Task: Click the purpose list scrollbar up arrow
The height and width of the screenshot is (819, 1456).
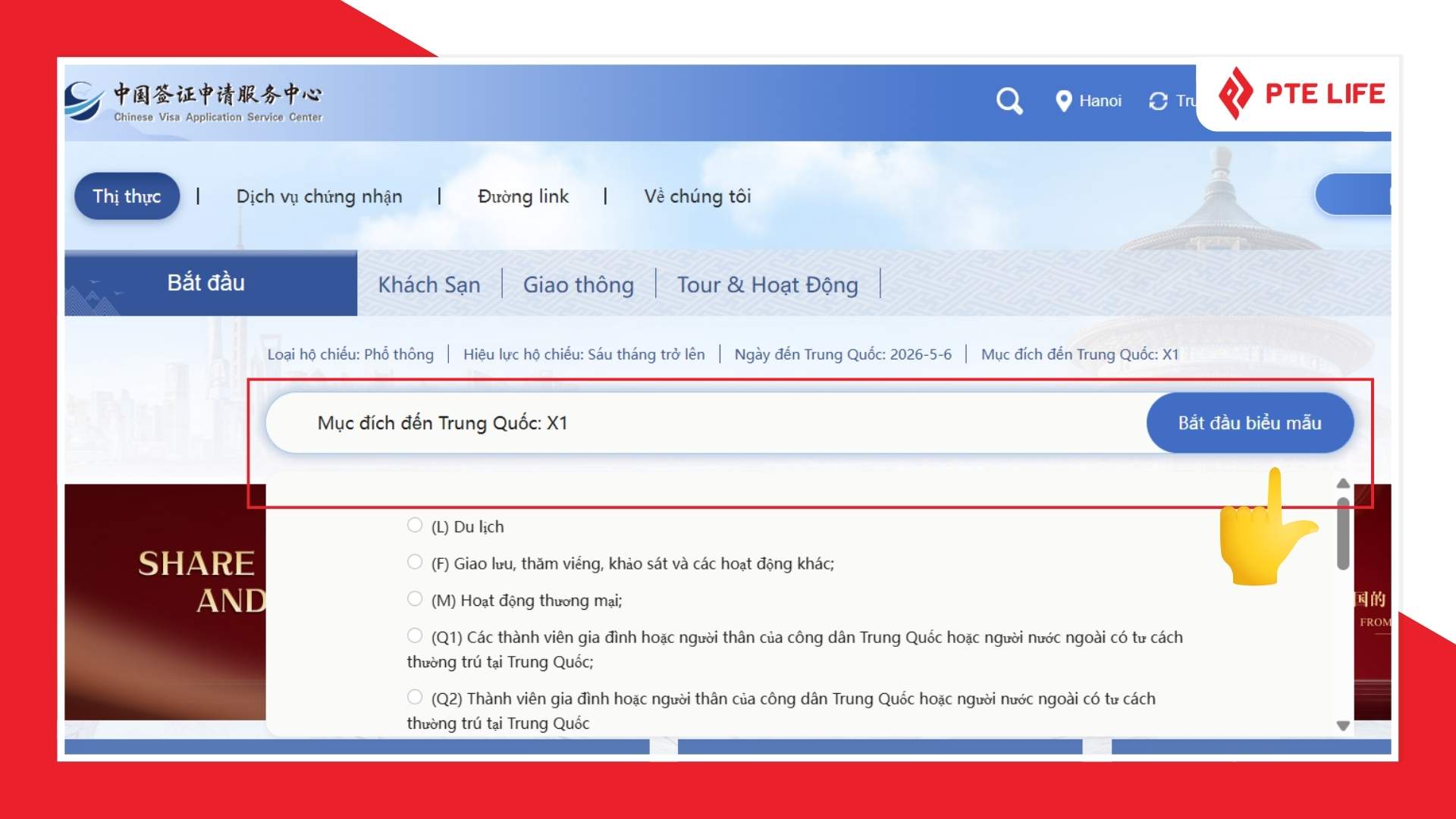Action: (1343, 483)
